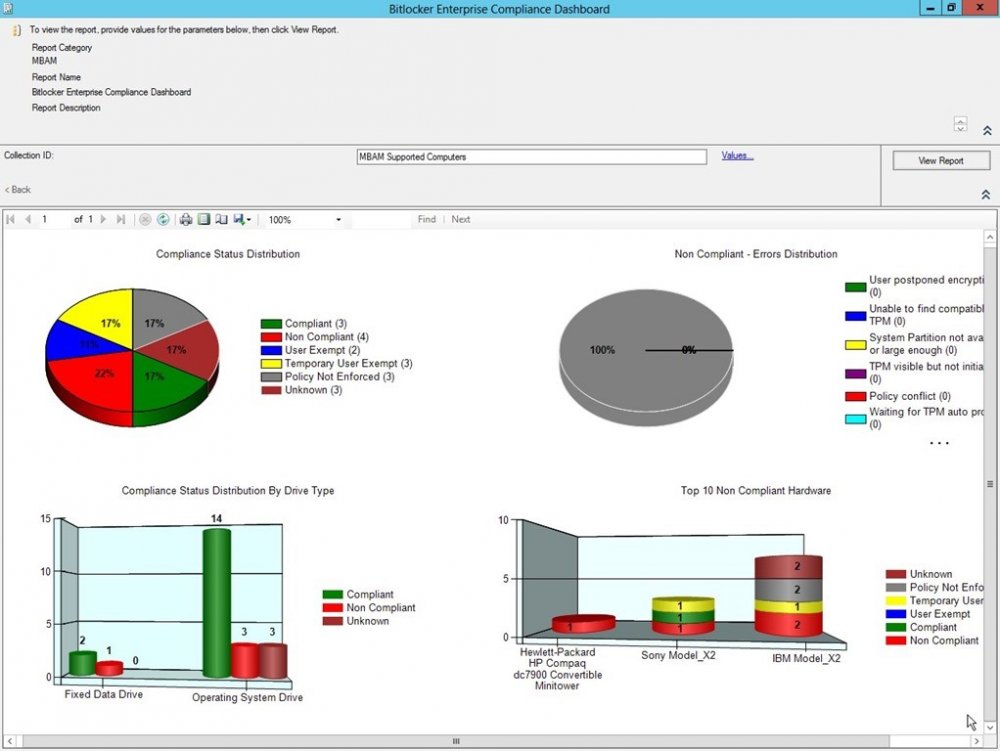Viewport: 1000px width, 751px height.
Task: Click the horizontal scrollbar left arrow
Action: [x=10, y=741]
